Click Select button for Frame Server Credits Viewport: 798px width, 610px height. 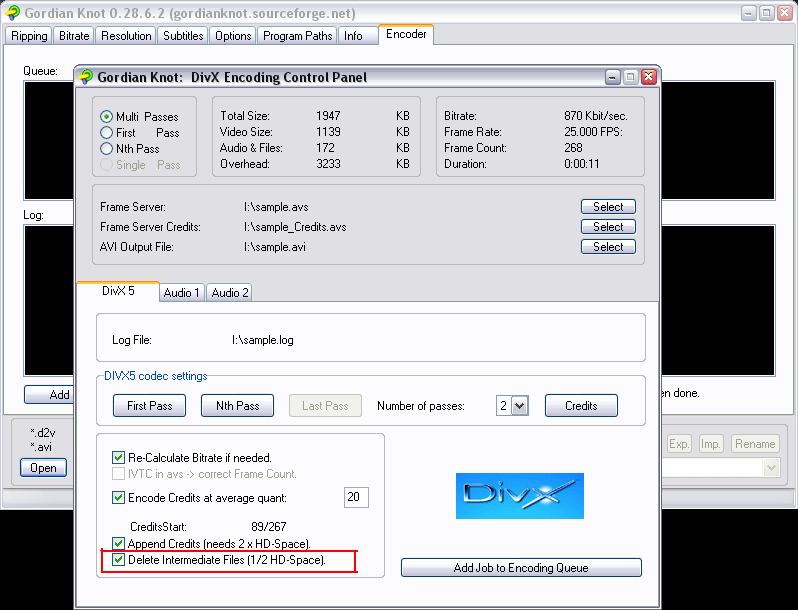point(608,226)
